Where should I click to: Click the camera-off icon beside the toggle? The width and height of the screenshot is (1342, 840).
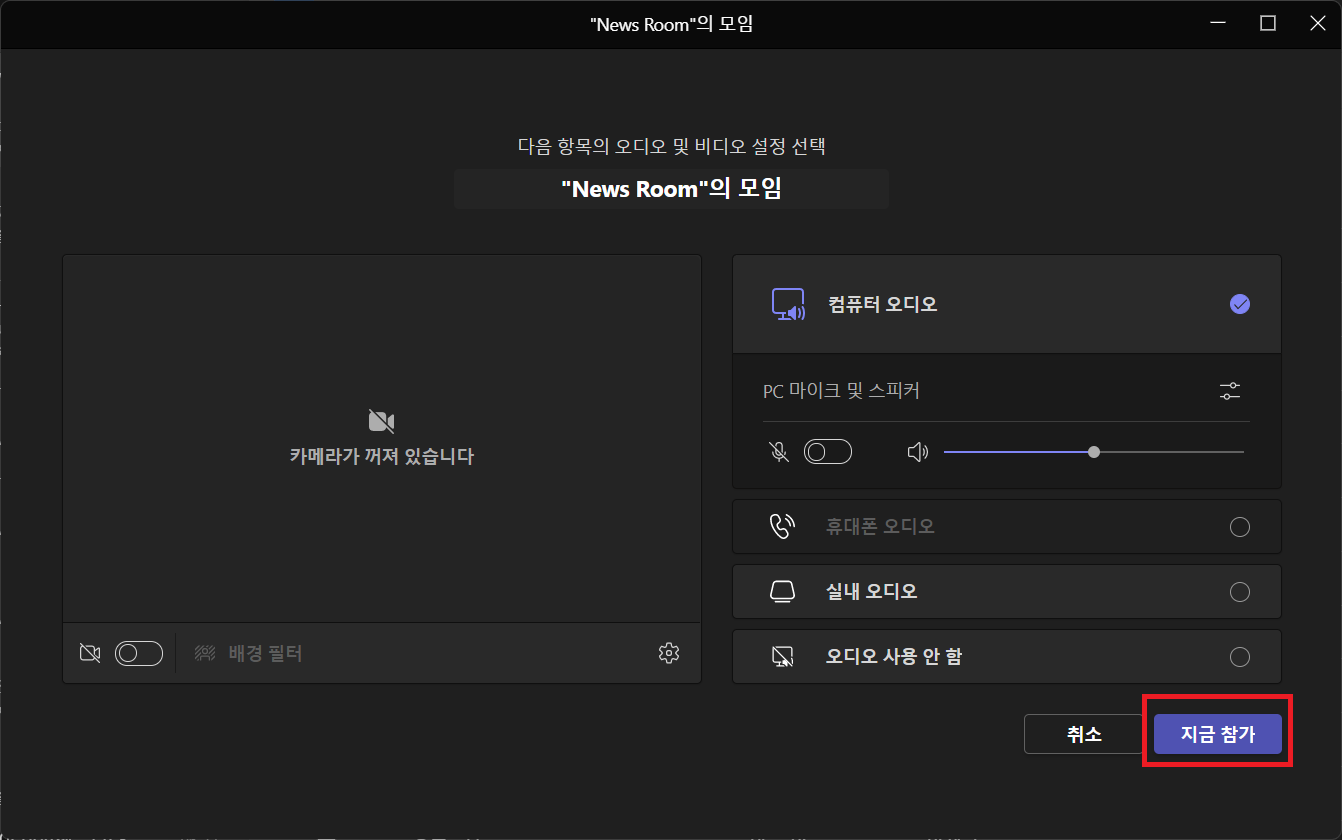click(90, 654)
